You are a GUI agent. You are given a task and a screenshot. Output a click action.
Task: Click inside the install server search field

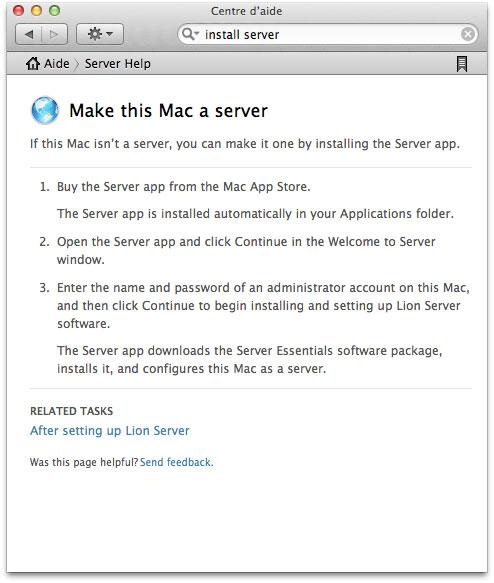[x=327, y=34]
